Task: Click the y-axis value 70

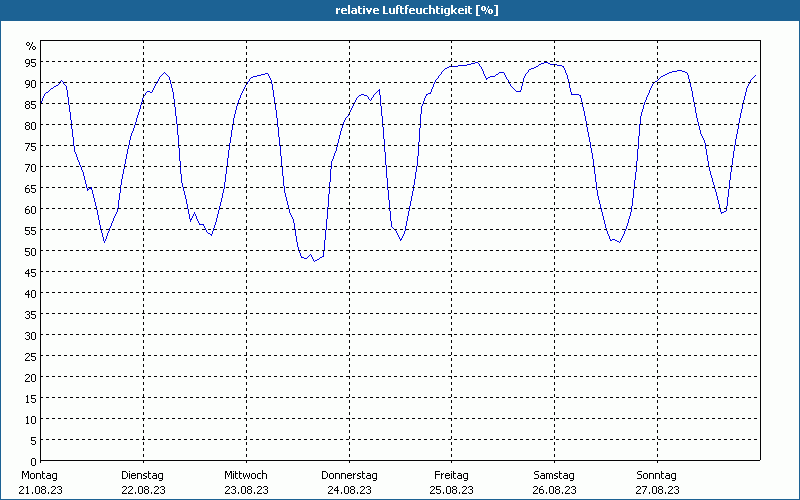Action: click(31, 167)
